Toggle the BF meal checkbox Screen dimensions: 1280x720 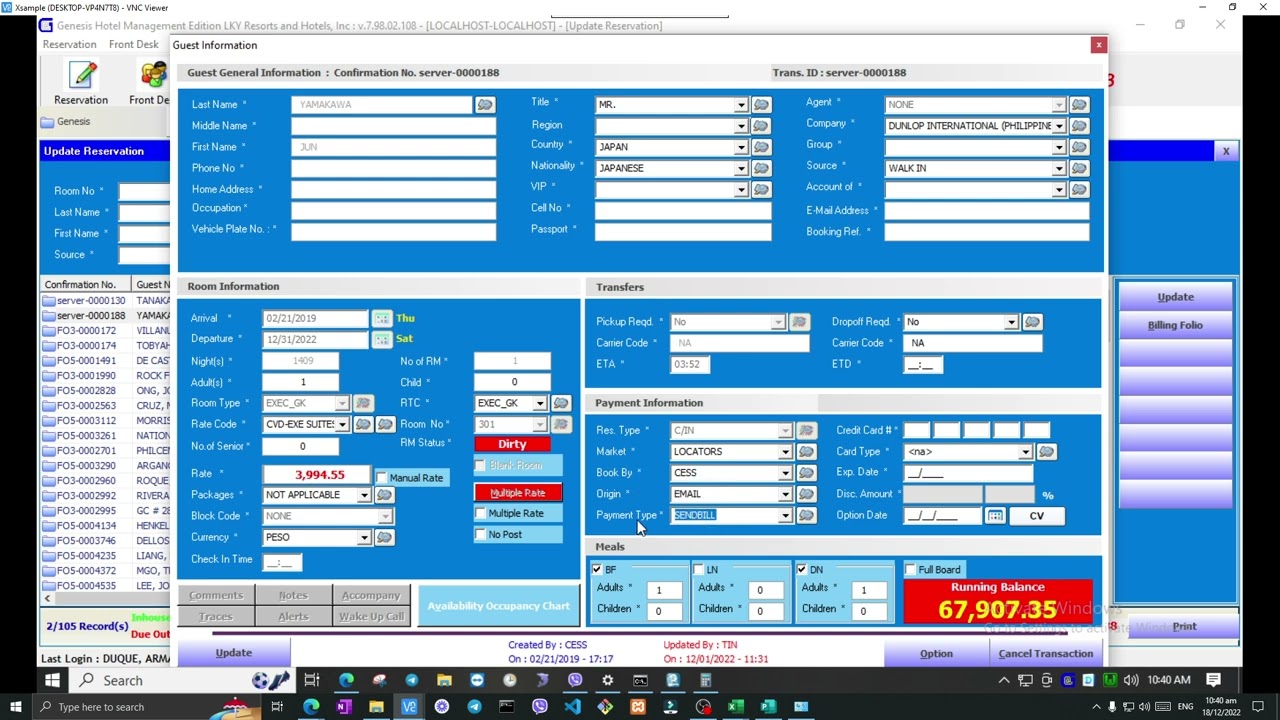click(x=597, y=570)
